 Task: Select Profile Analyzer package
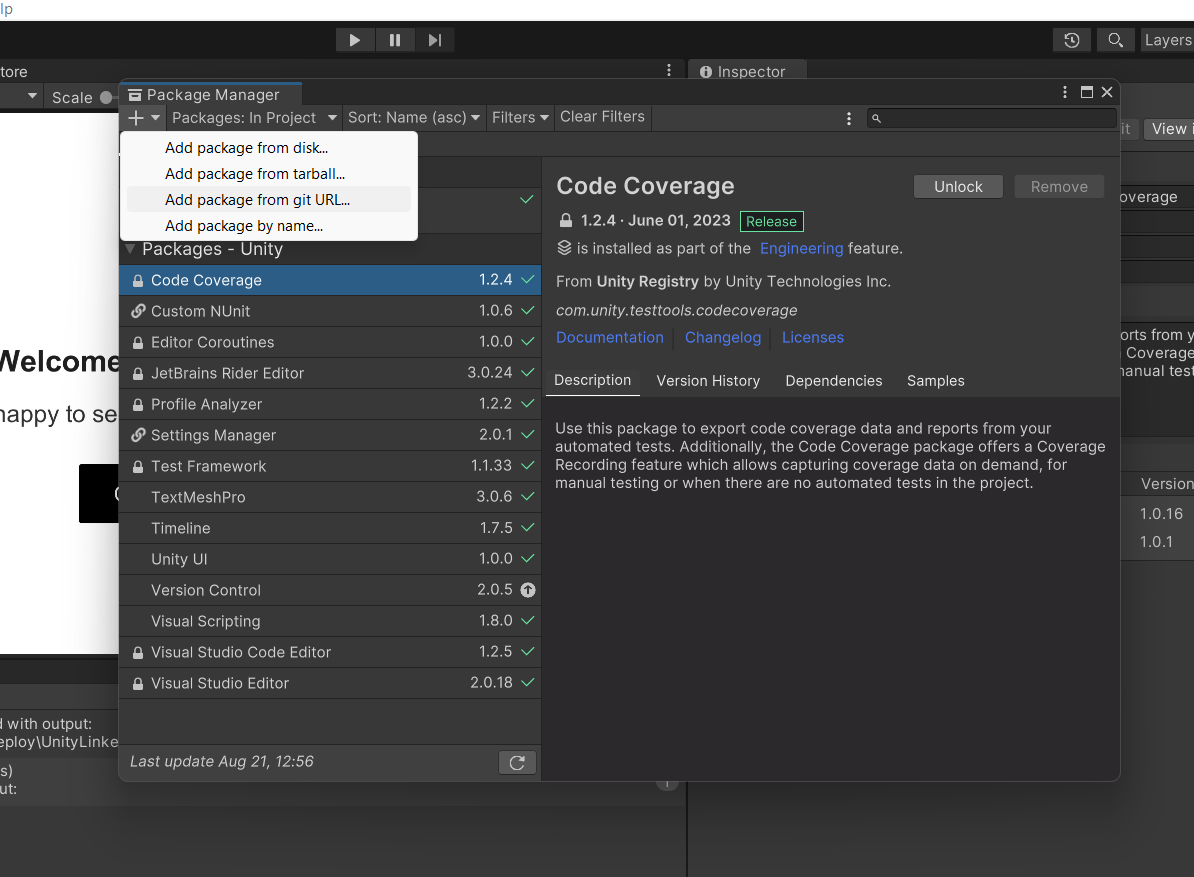point(330,404)
